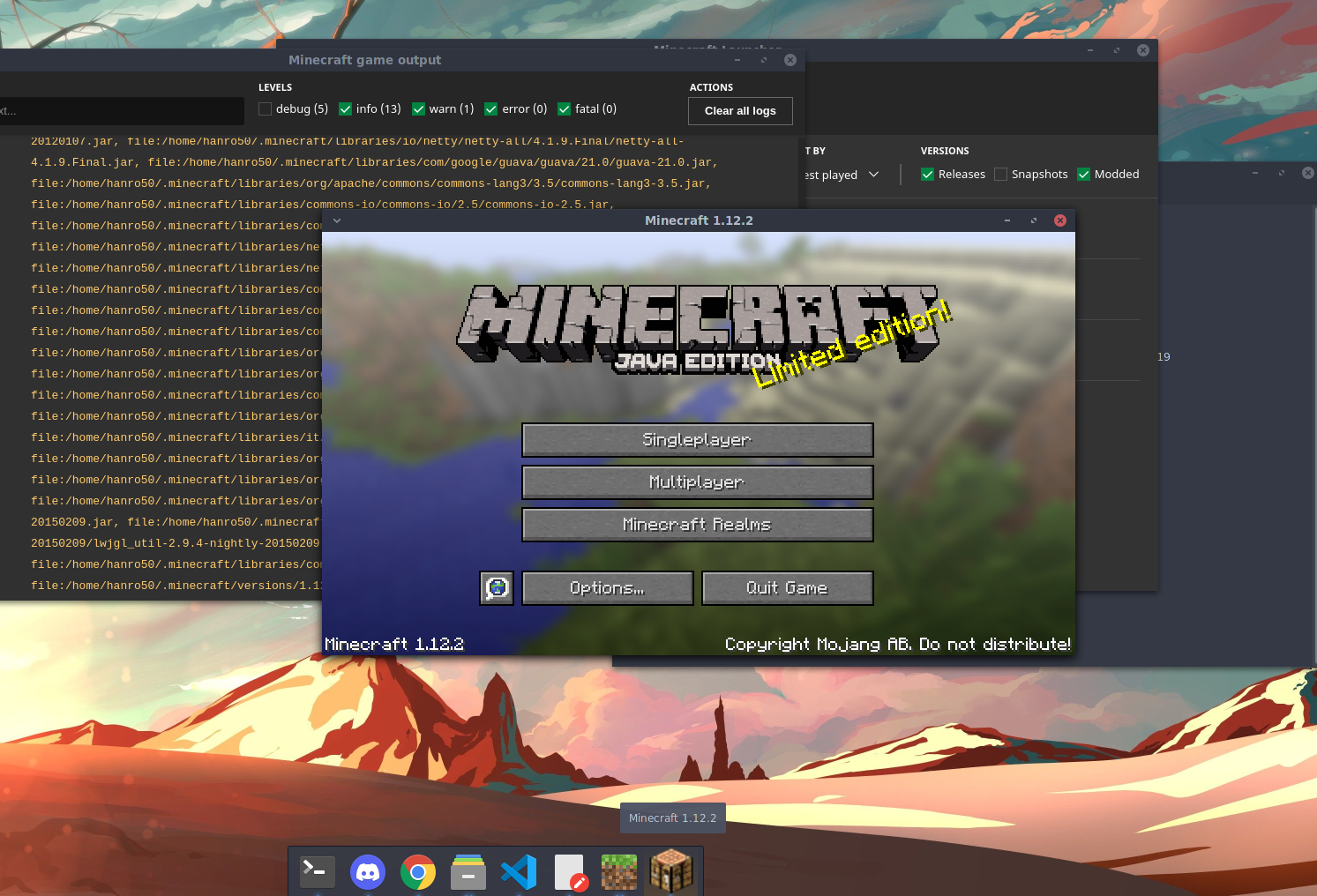Click the log line starting 20150209.jar

pos(176,522)
